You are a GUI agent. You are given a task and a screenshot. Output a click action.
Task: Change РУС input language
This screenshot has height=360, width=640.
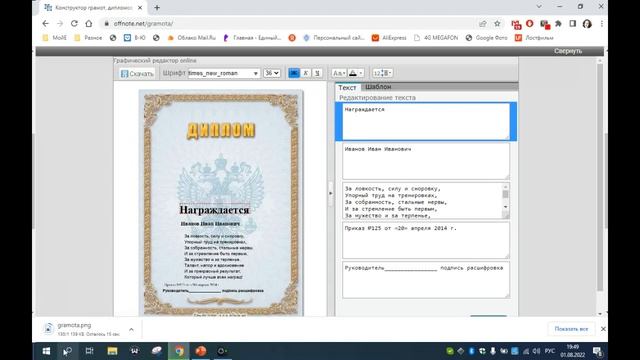coord(550,351)
